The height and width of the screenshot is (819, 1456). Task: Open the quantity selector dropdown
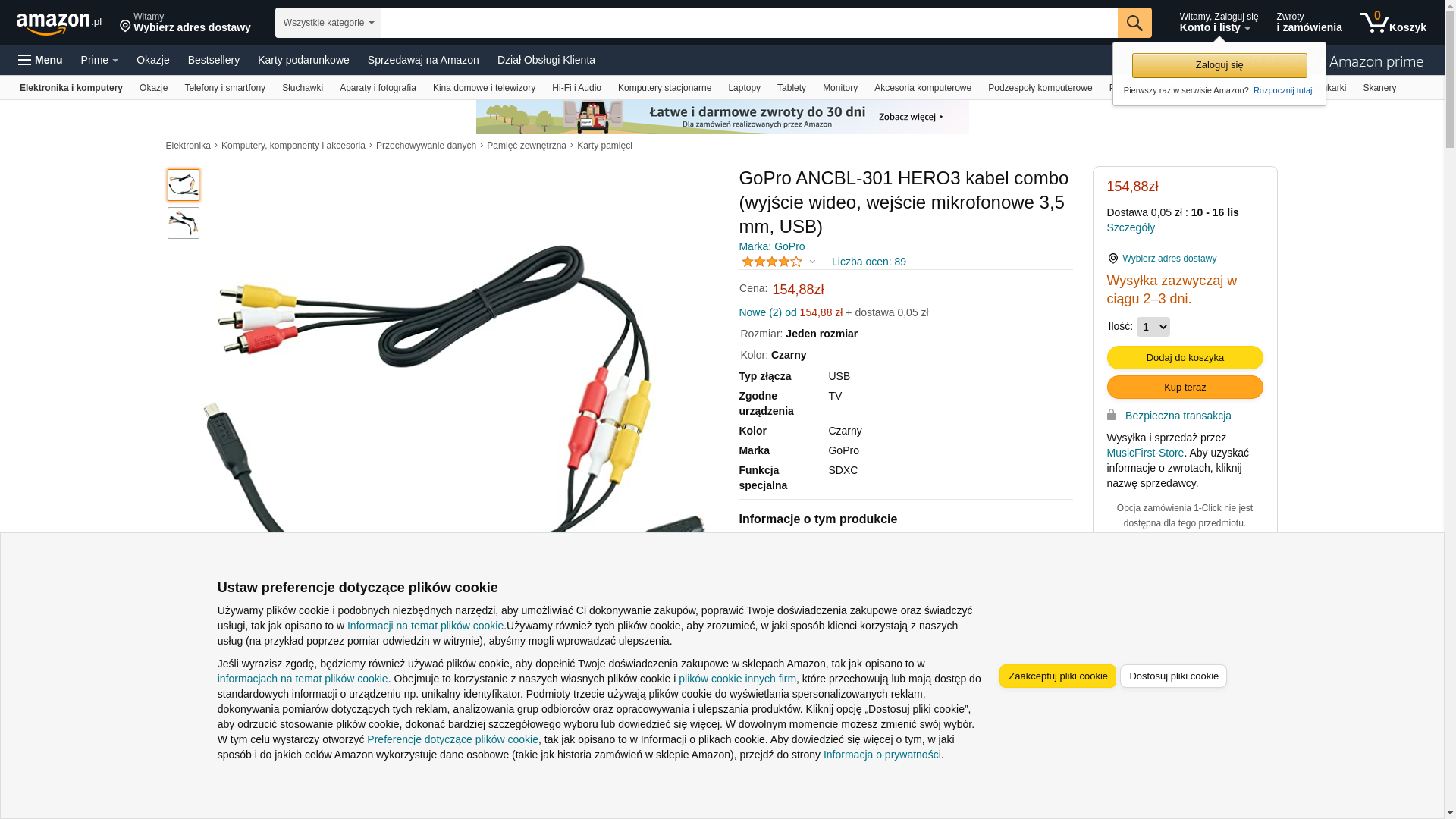tap(1153, 327)
